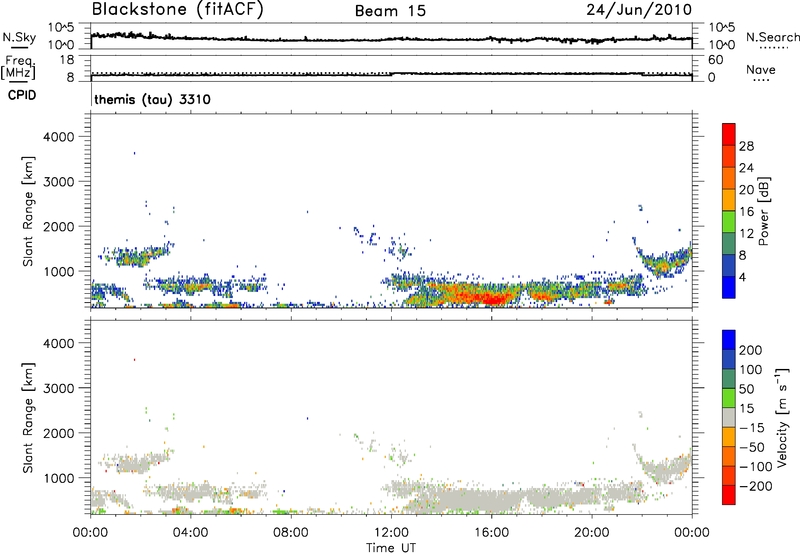Click the "Slant Range [km]" label of the velocity panel

click(x=28, y=417)
